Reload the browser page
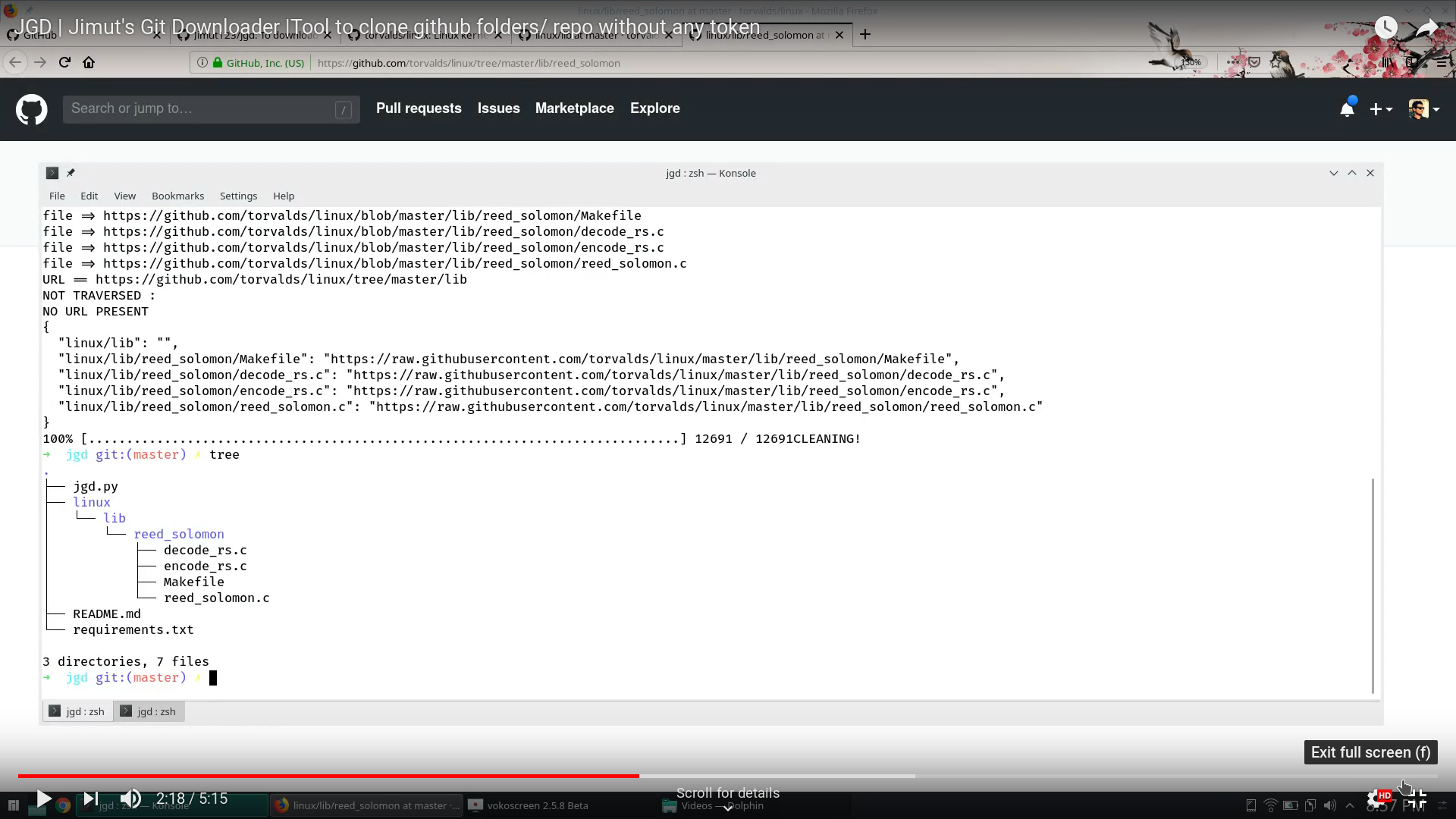The width and height of the screenshot is (1456, 819). (x=64, y=63)
